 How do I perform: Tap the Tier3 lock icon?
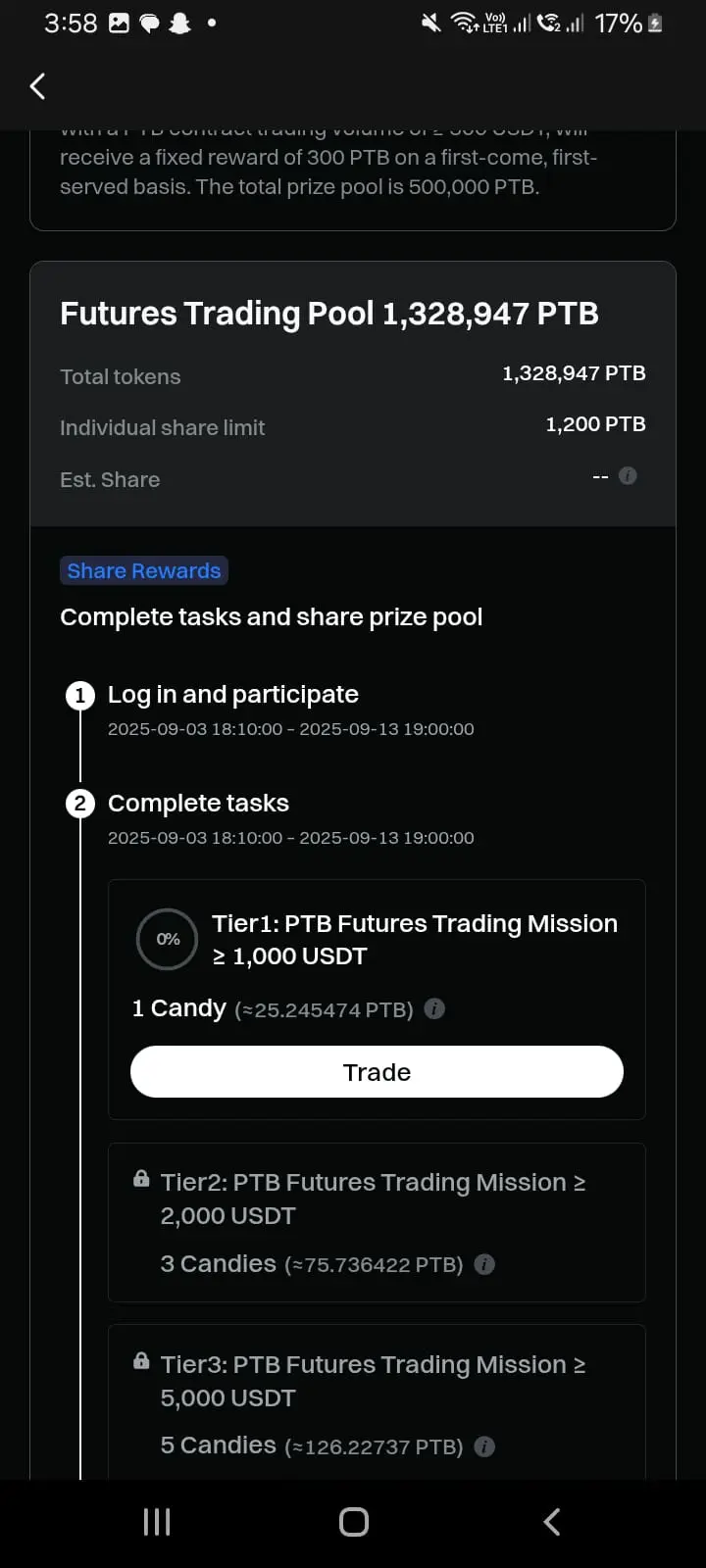pyautogui.click(x=141, y=1361)
